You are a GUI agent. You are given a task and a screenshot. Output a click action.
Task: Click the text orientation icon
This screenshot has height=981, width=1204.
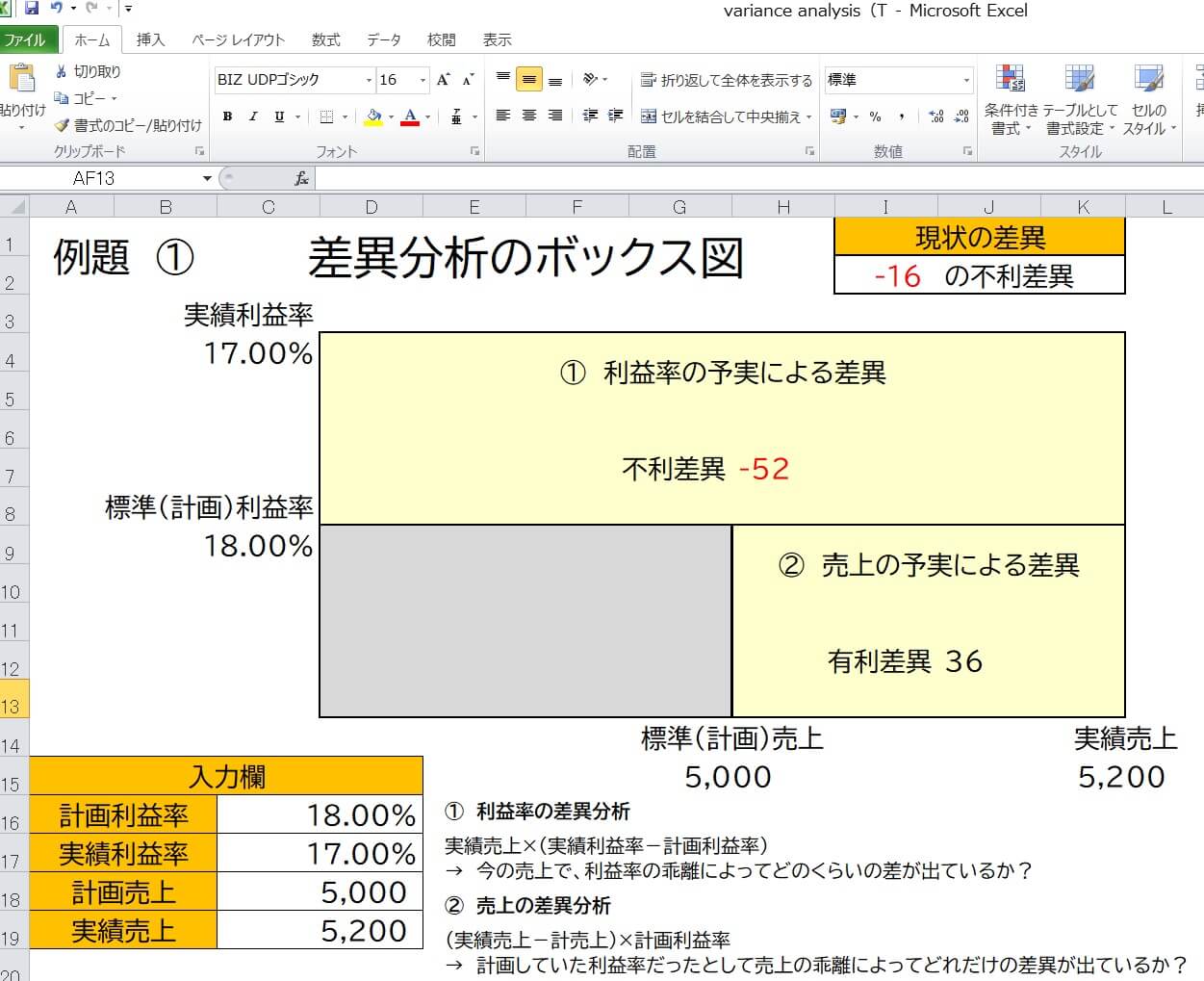pos(591,80)
